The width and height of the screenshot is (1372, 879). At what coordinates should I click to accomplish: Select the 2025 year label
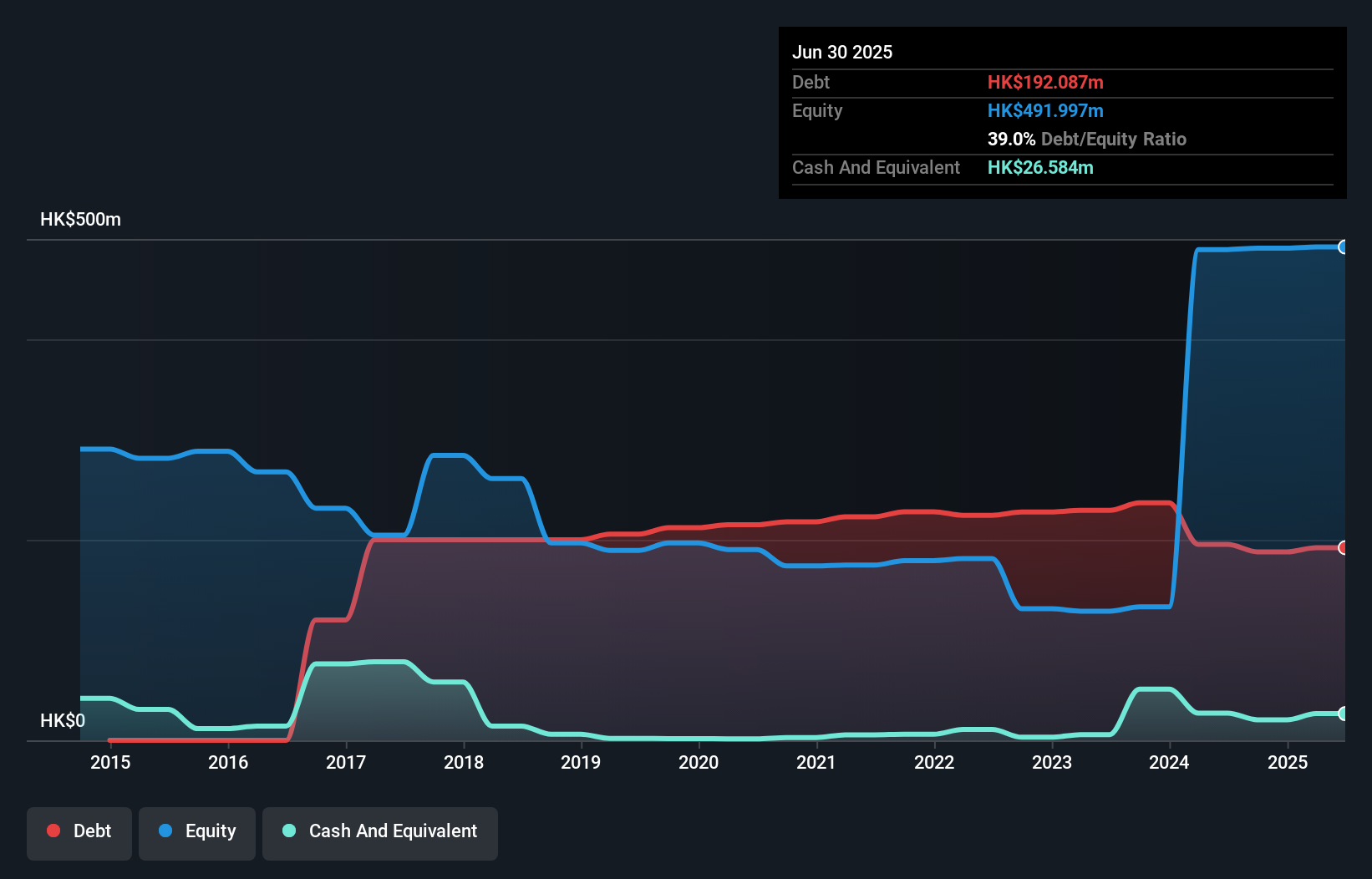(1288, 762)
